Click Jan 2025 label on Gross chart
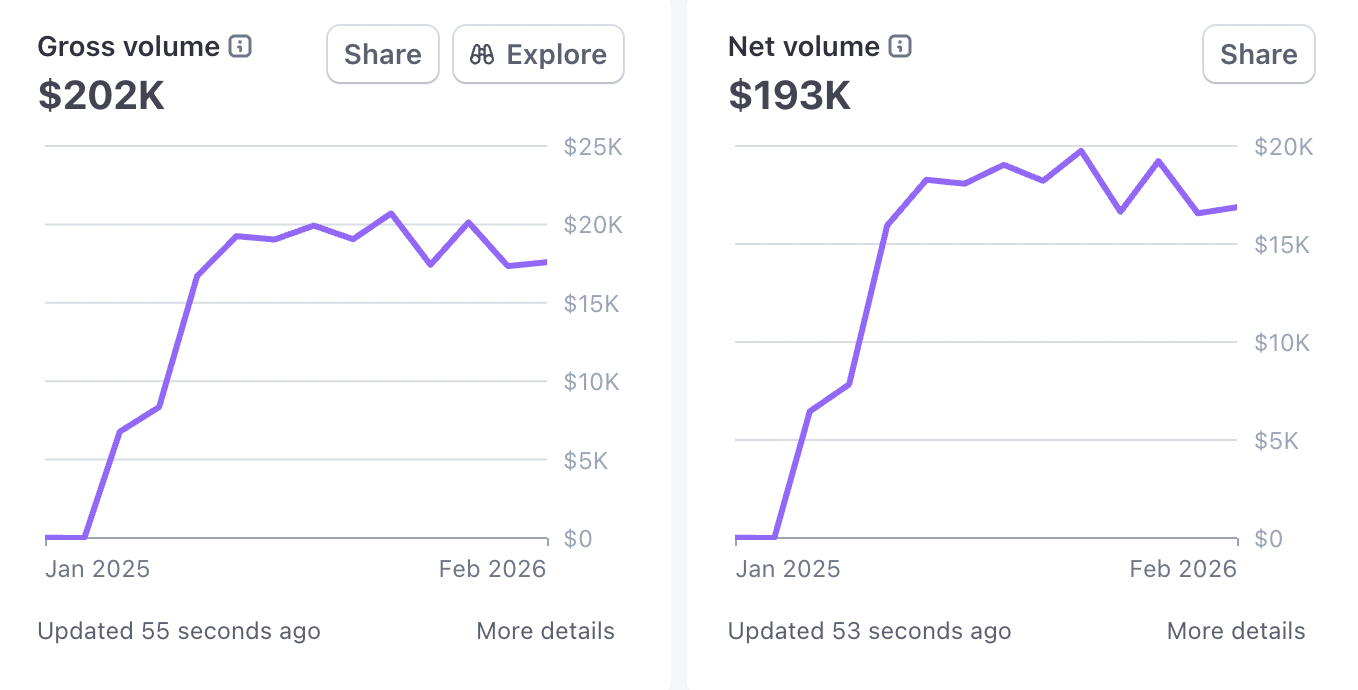 [98, 569]
